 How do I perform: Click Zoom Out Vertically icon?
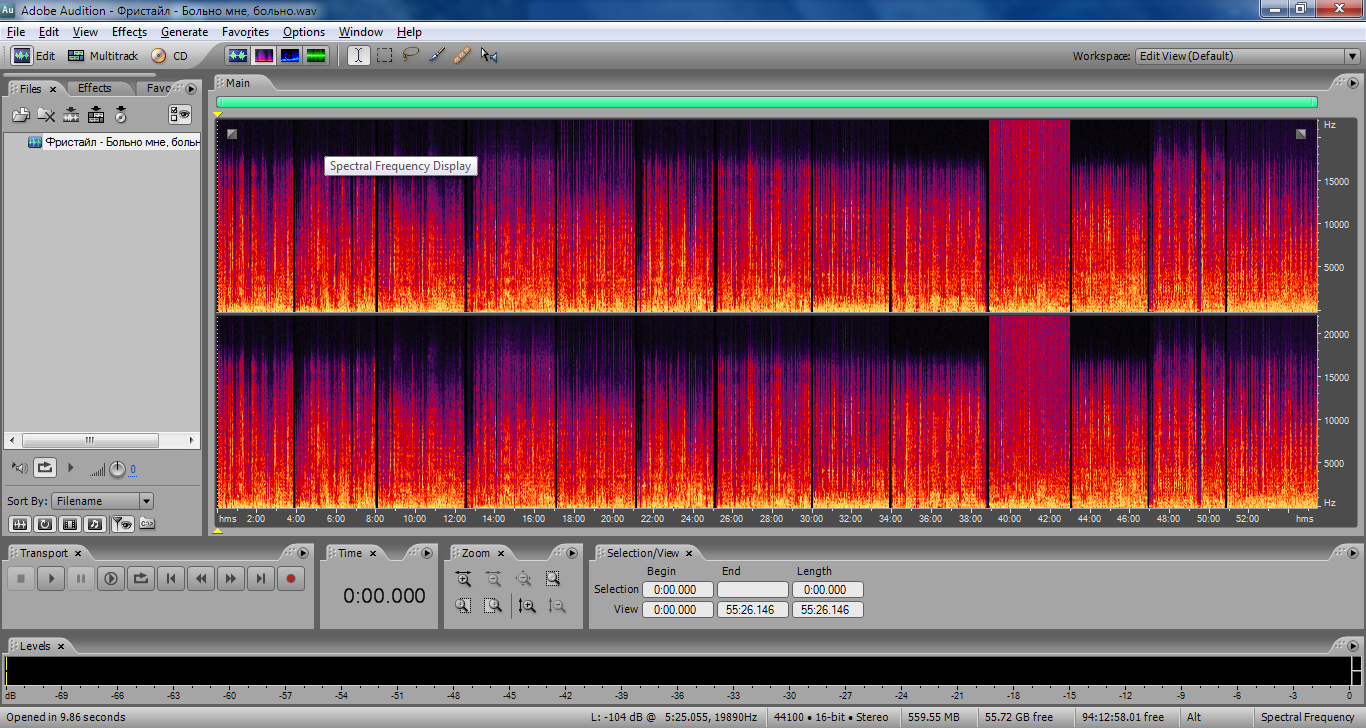pyautogui.click(x=557, y=605)
